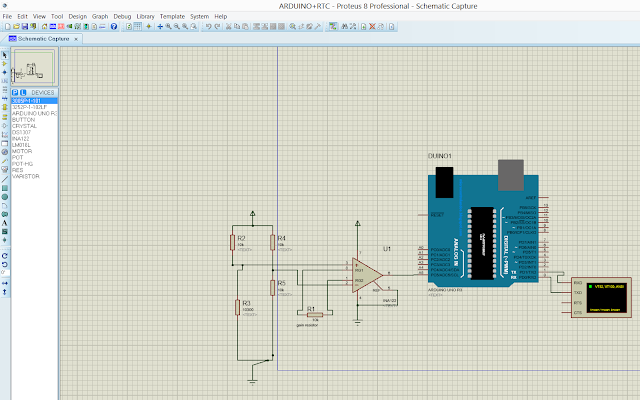Image resolution: width=640 pixels, height=400 pixels.
Task: Click the Zoom to Area icon
Action: (193, 27)
